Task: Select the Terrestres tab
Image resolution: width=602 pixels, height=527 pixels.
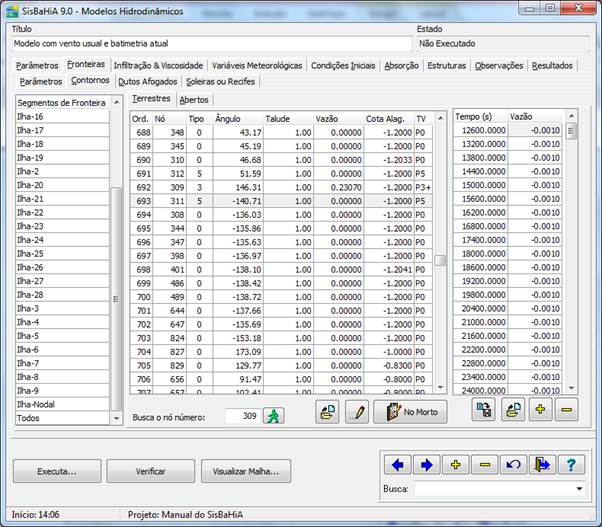Action: (x=151, y=99)
